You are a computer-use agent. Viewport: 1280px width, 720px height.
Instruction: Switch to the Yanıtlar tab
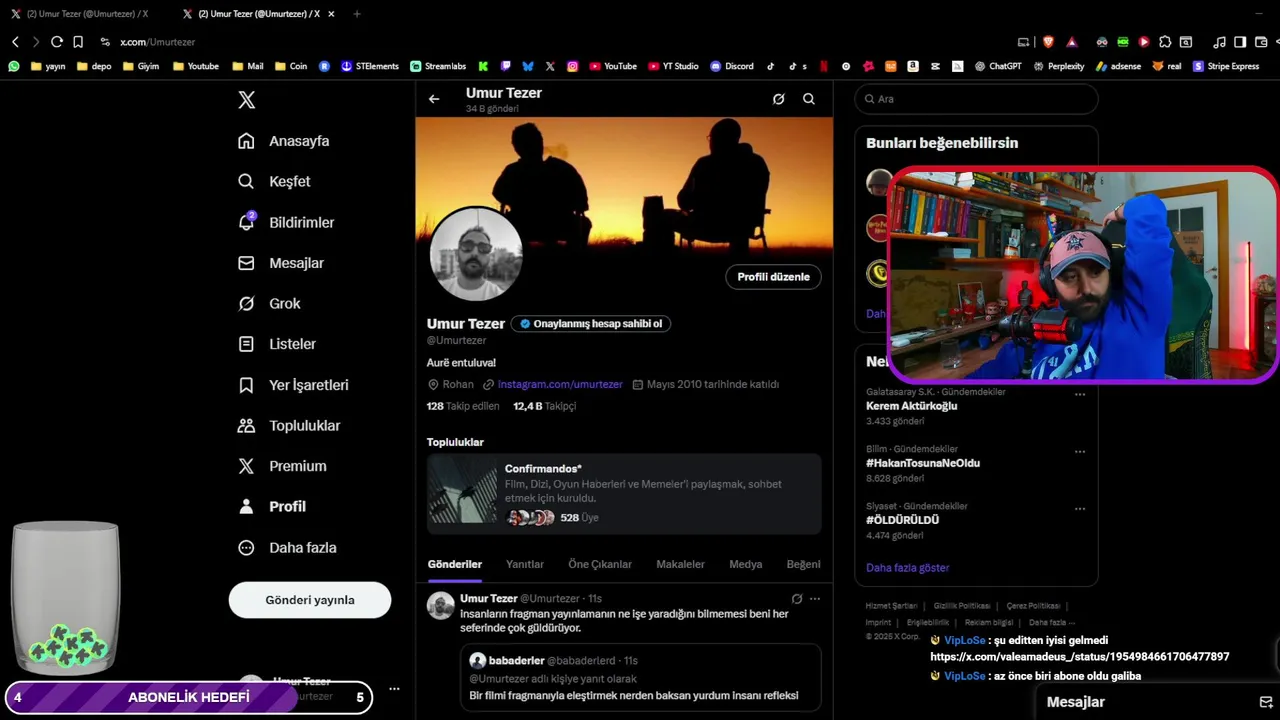(x=525, y=564)
